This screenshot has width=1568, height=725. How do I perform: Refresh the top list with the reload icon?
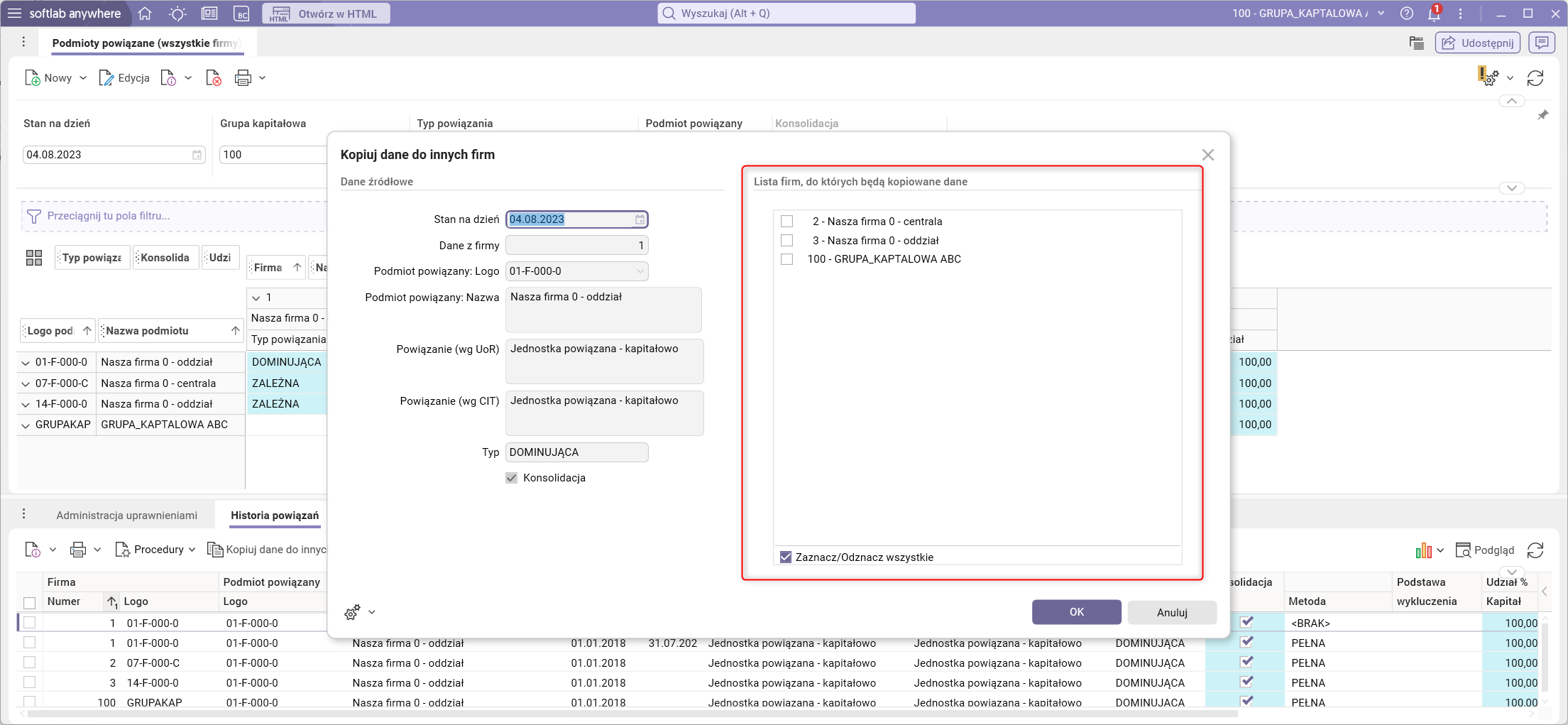point(1535,78)
